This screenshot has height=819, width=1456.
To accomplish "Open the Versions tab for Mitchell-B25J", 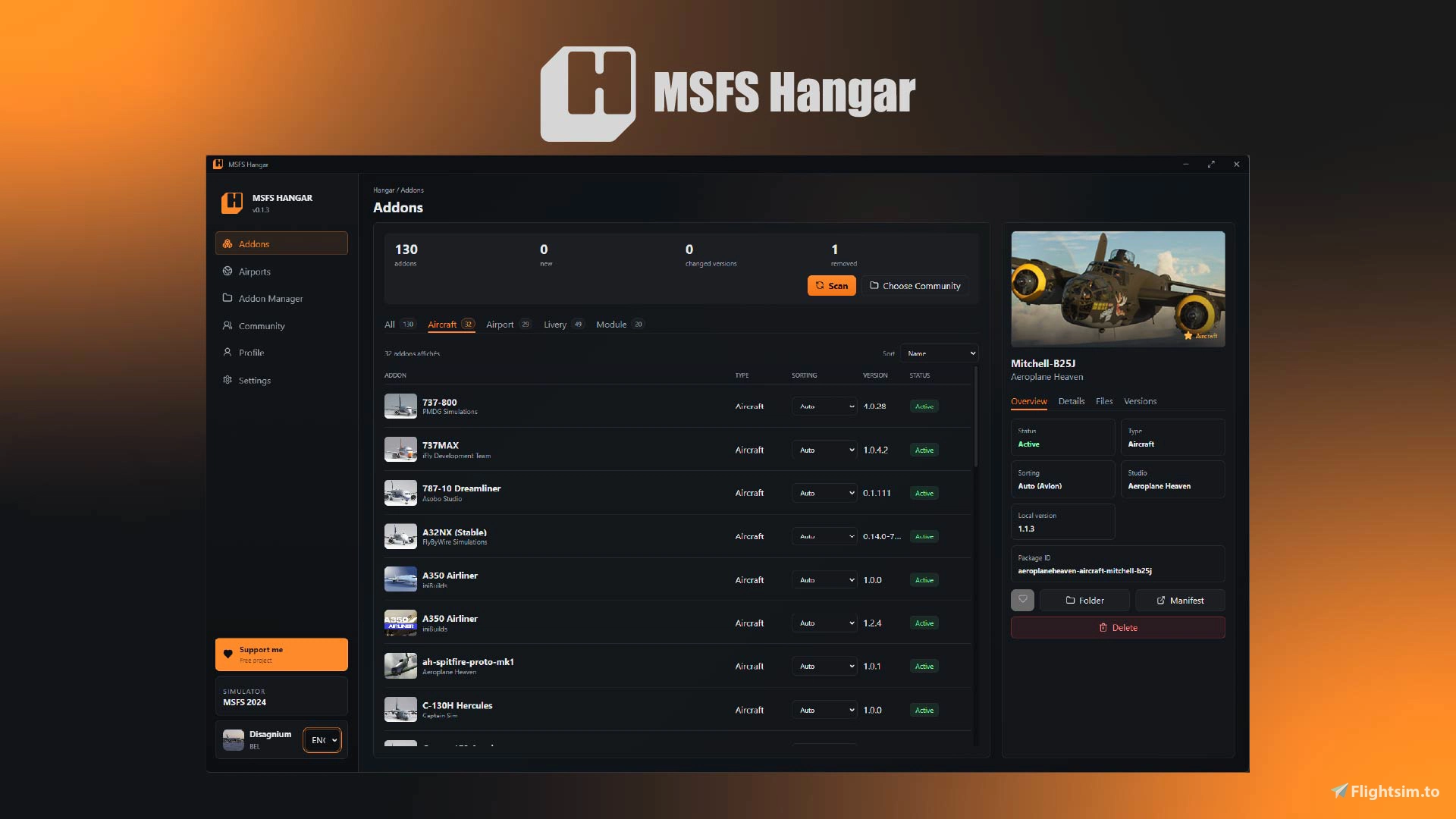I will coord(1141,401).
